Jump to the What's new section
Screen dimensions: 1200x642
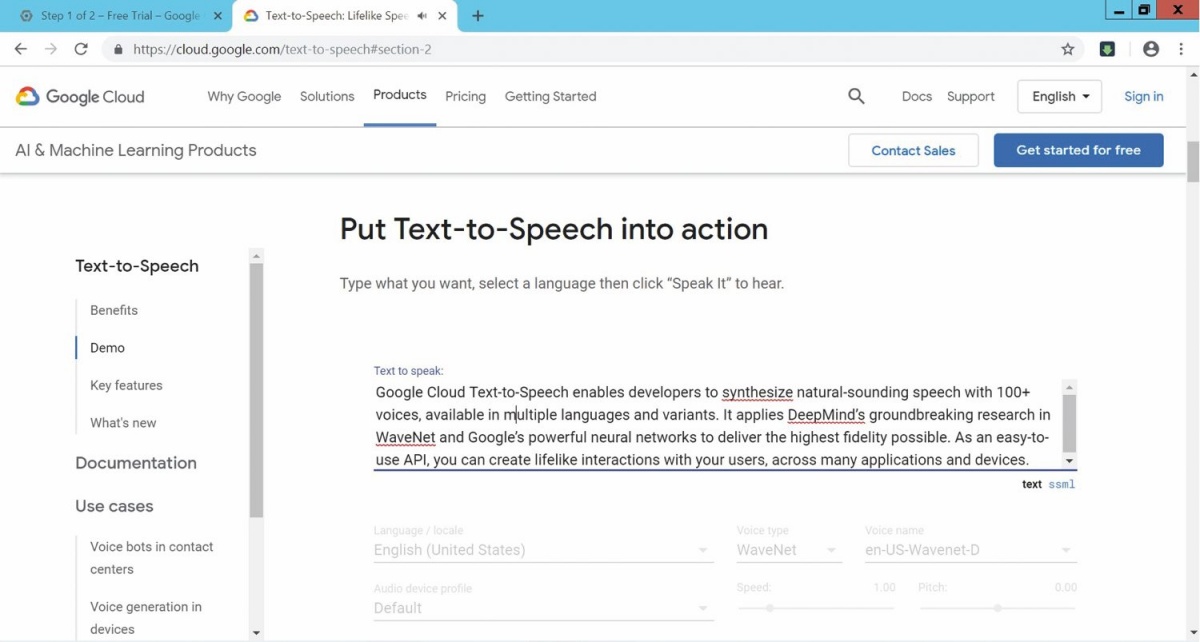coord(123,423)
